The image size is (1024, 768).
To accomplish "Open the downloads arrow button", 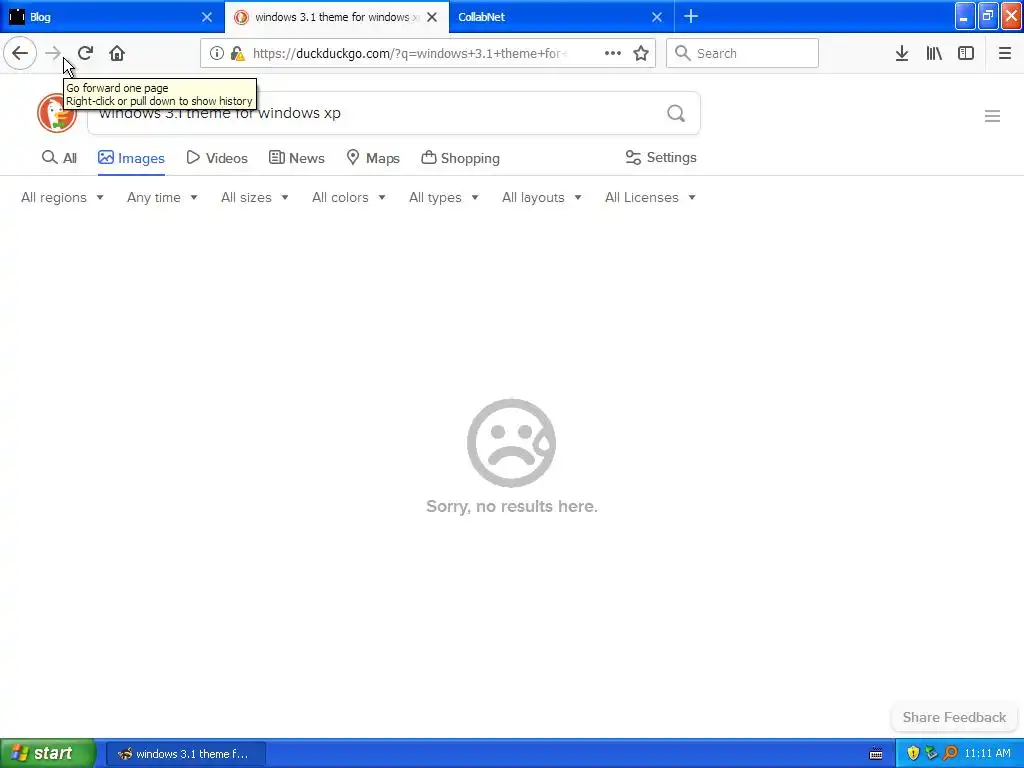I will 902,54.
